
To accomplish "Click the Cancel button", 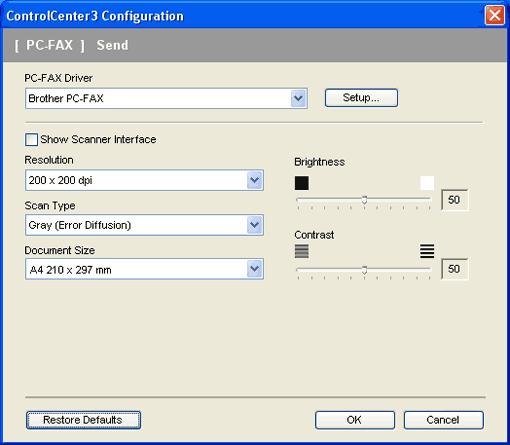I will 444,420.
